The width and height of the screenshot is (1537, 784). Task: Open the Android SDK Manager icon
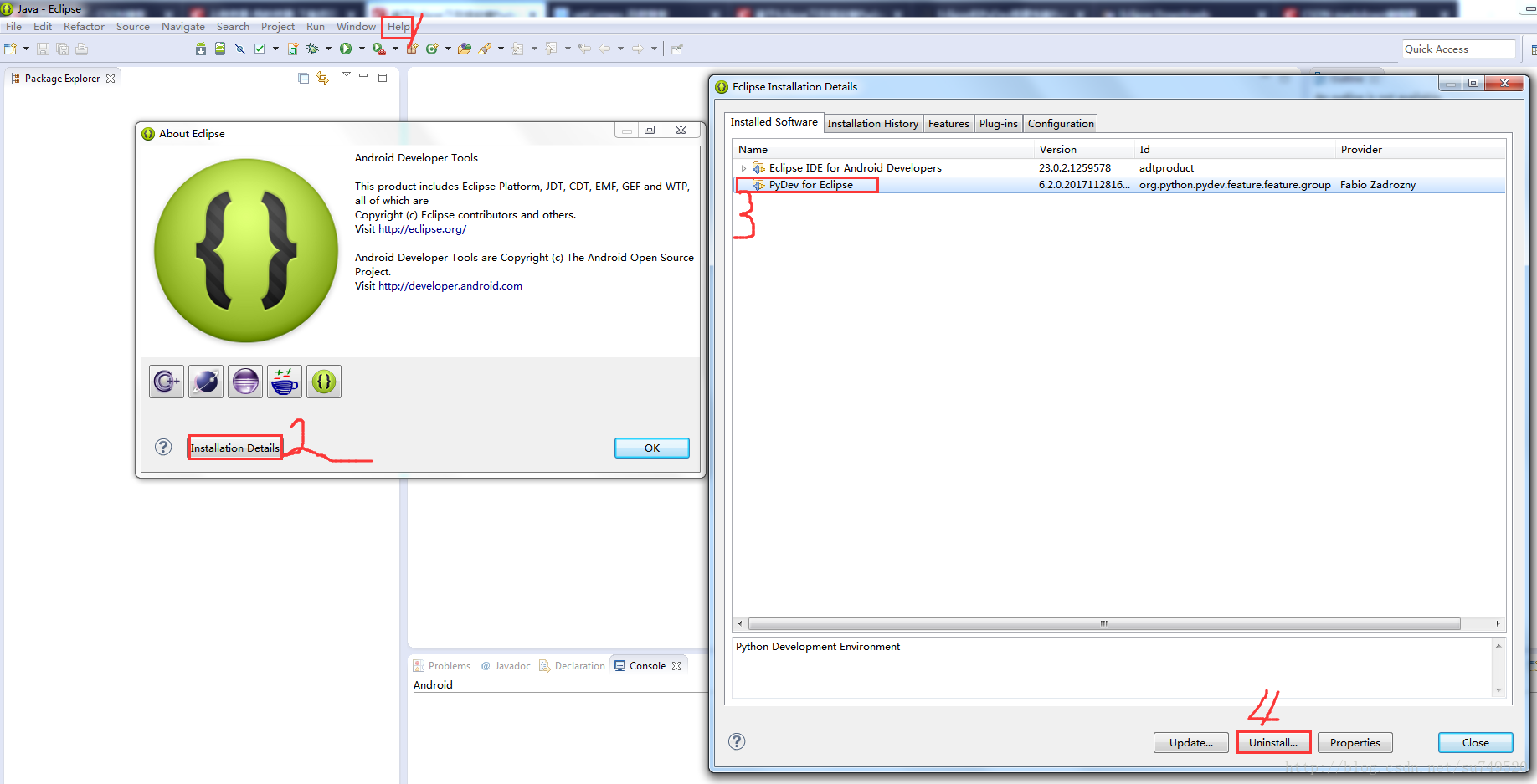[x=201, y=49]
